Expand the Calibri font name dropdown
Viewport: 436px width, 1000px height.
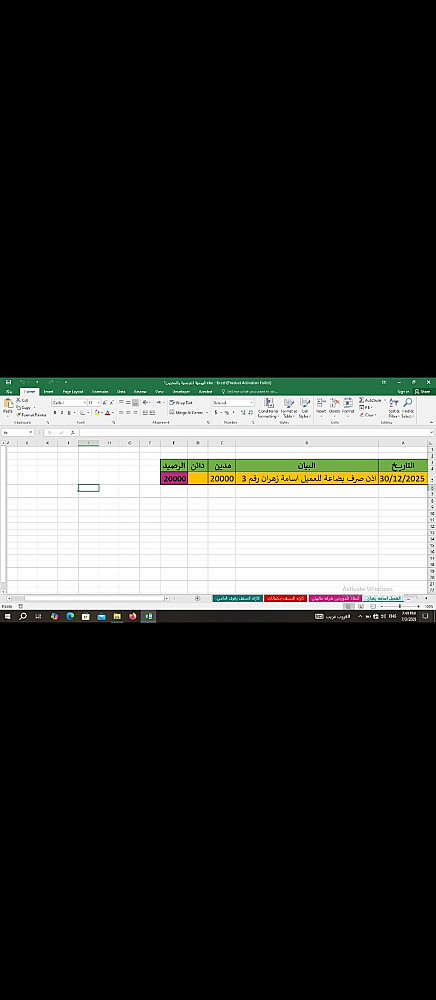84,402
